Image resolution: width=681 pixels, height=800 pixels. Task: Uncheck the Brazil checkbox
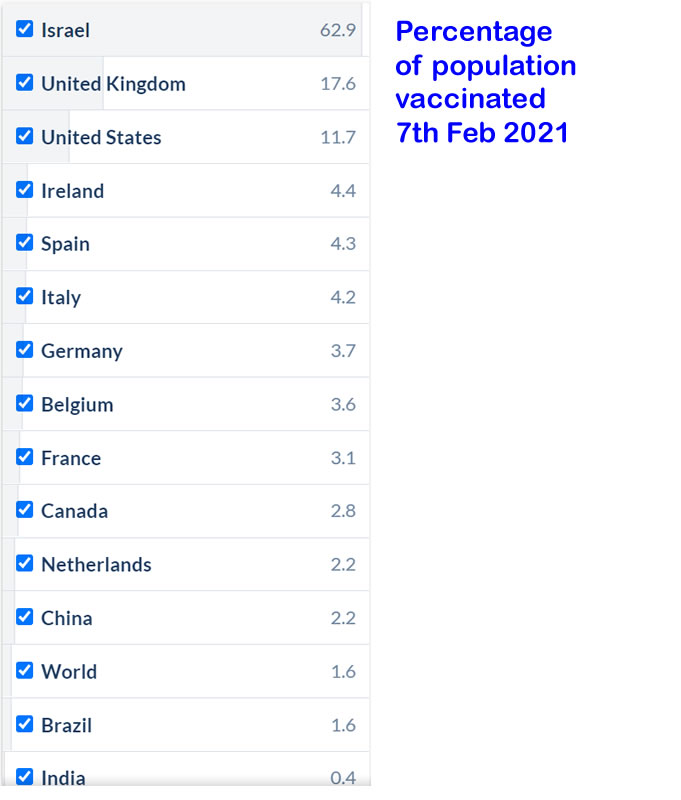(x=25, y=724)
